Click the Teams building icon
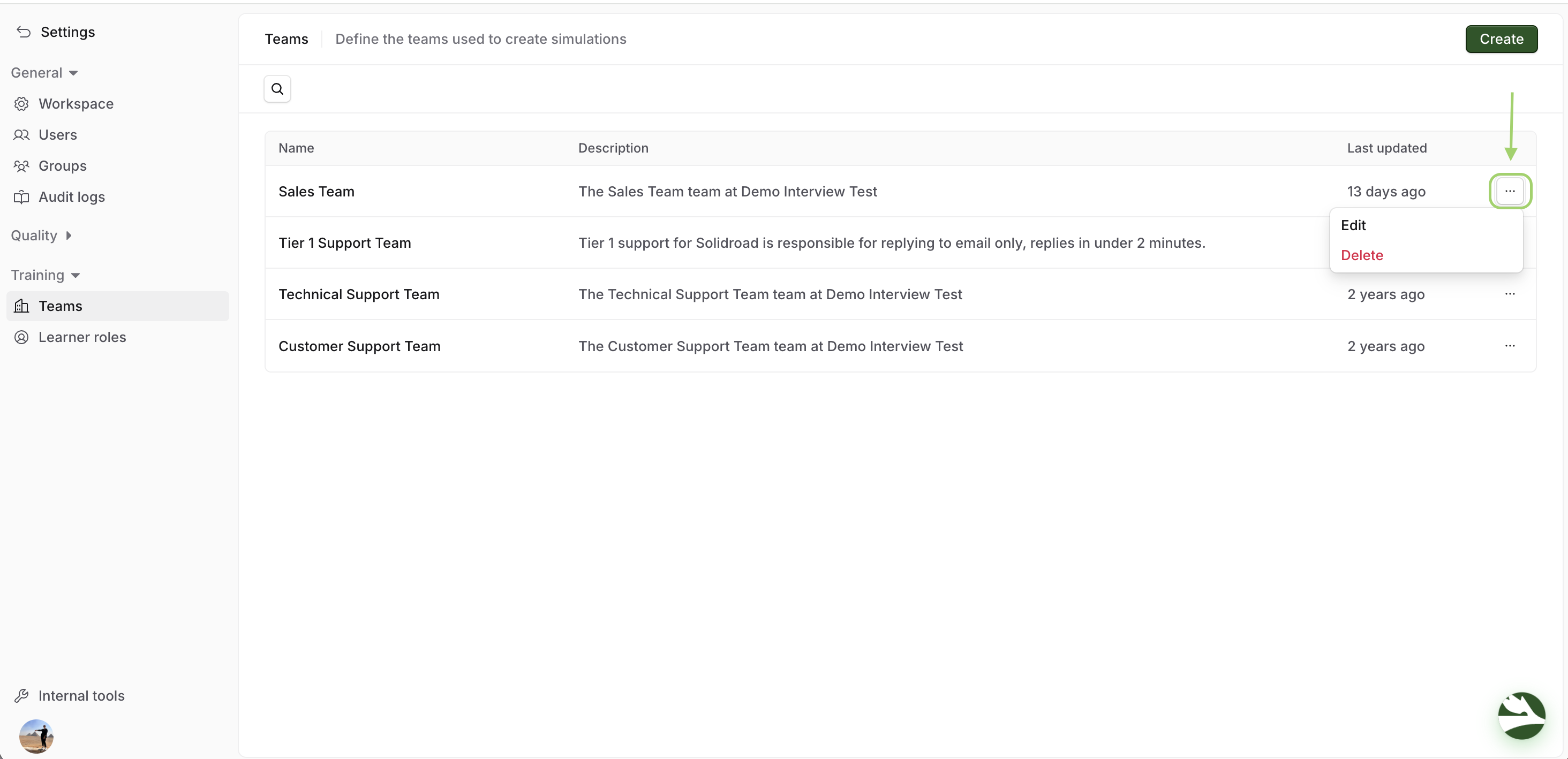 click(x=21, y=305)
